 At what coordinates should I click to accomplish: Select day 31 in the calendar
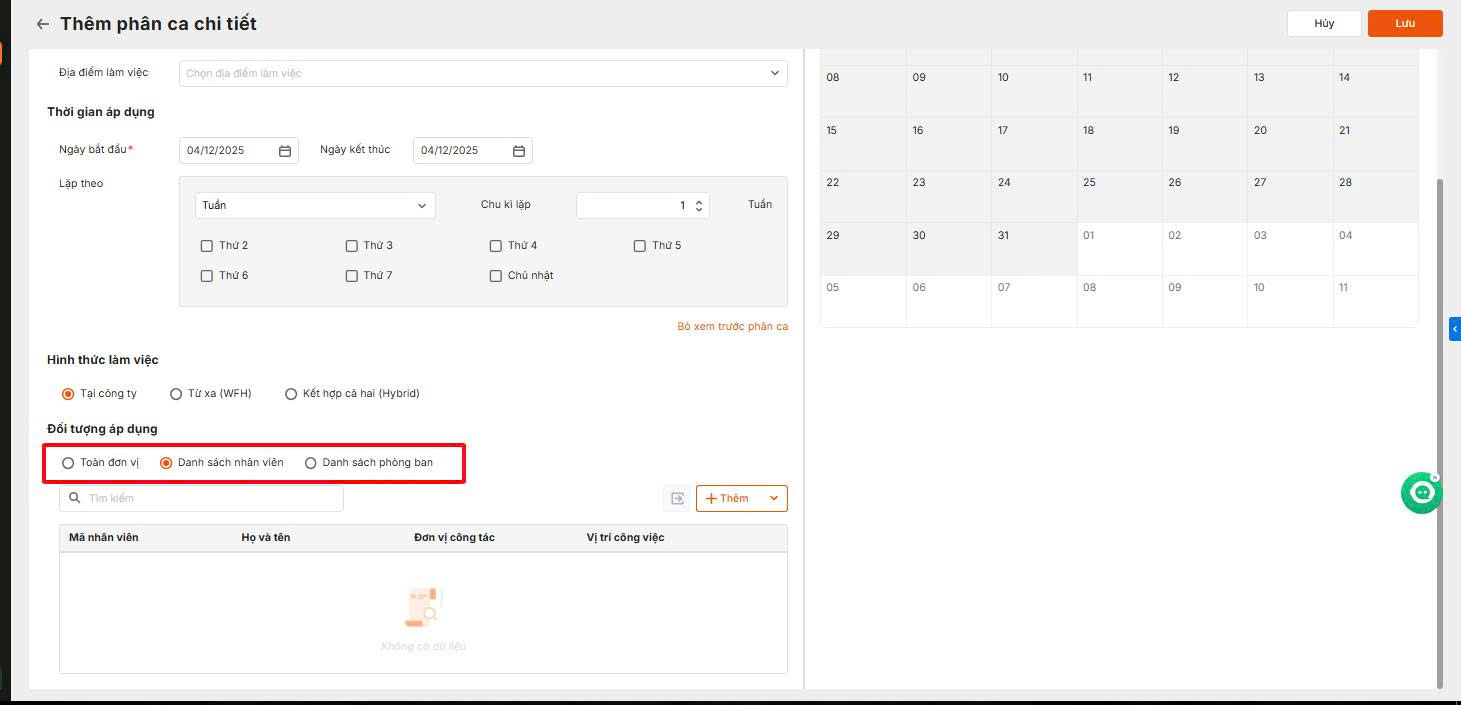1034,249
